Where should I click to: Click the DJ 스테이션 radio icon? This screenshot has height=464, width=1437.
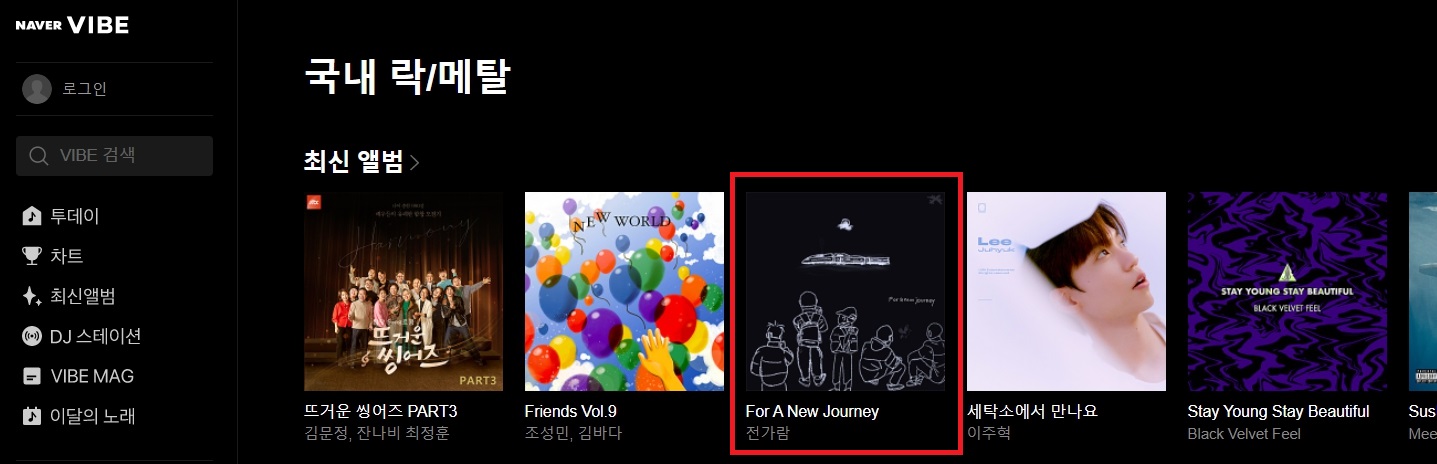click(x=32, y=336)
